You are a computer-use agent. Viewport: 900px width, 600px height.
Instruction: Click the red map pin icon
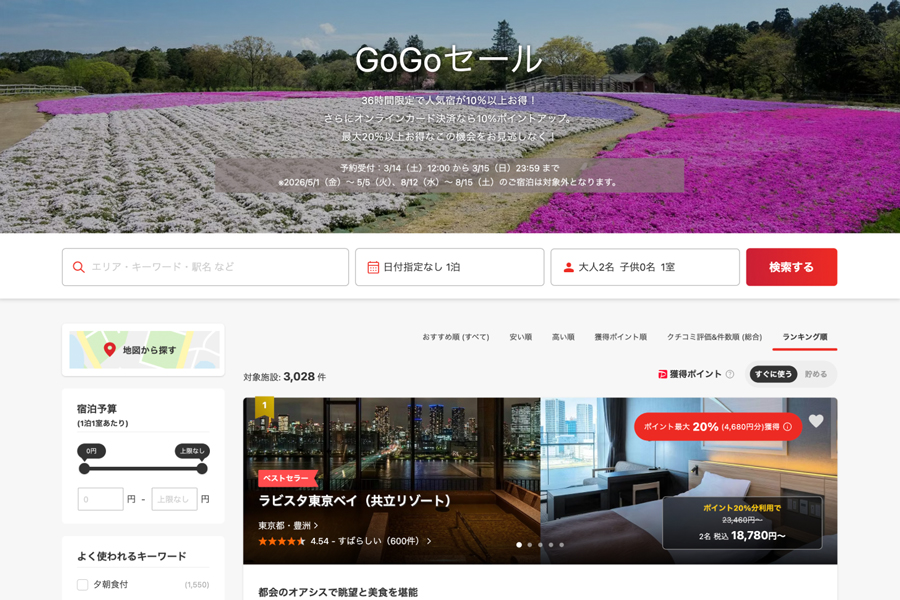(x=110, y=350)
